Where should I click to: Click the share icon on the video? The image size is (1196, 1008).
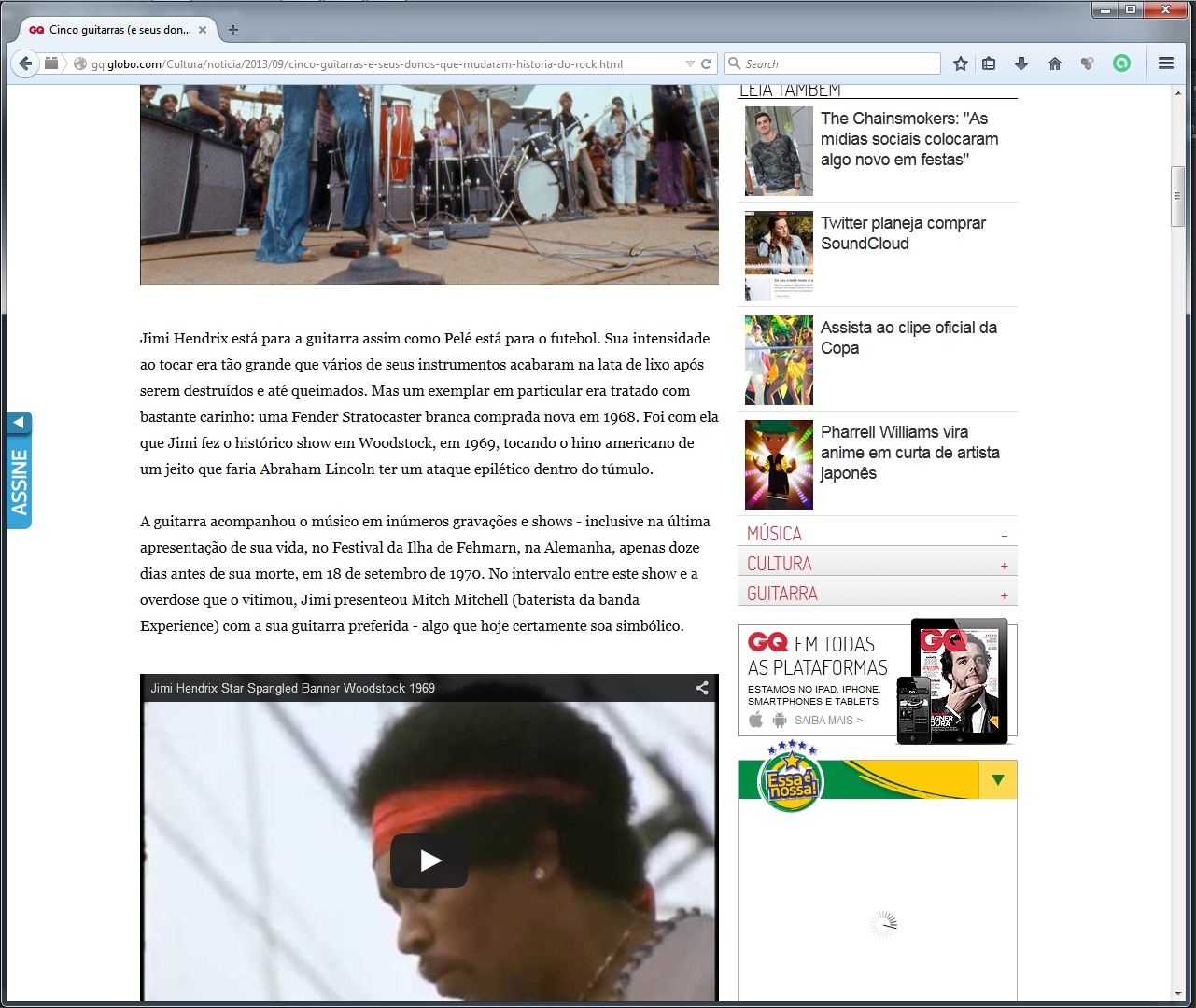[701, 688]
